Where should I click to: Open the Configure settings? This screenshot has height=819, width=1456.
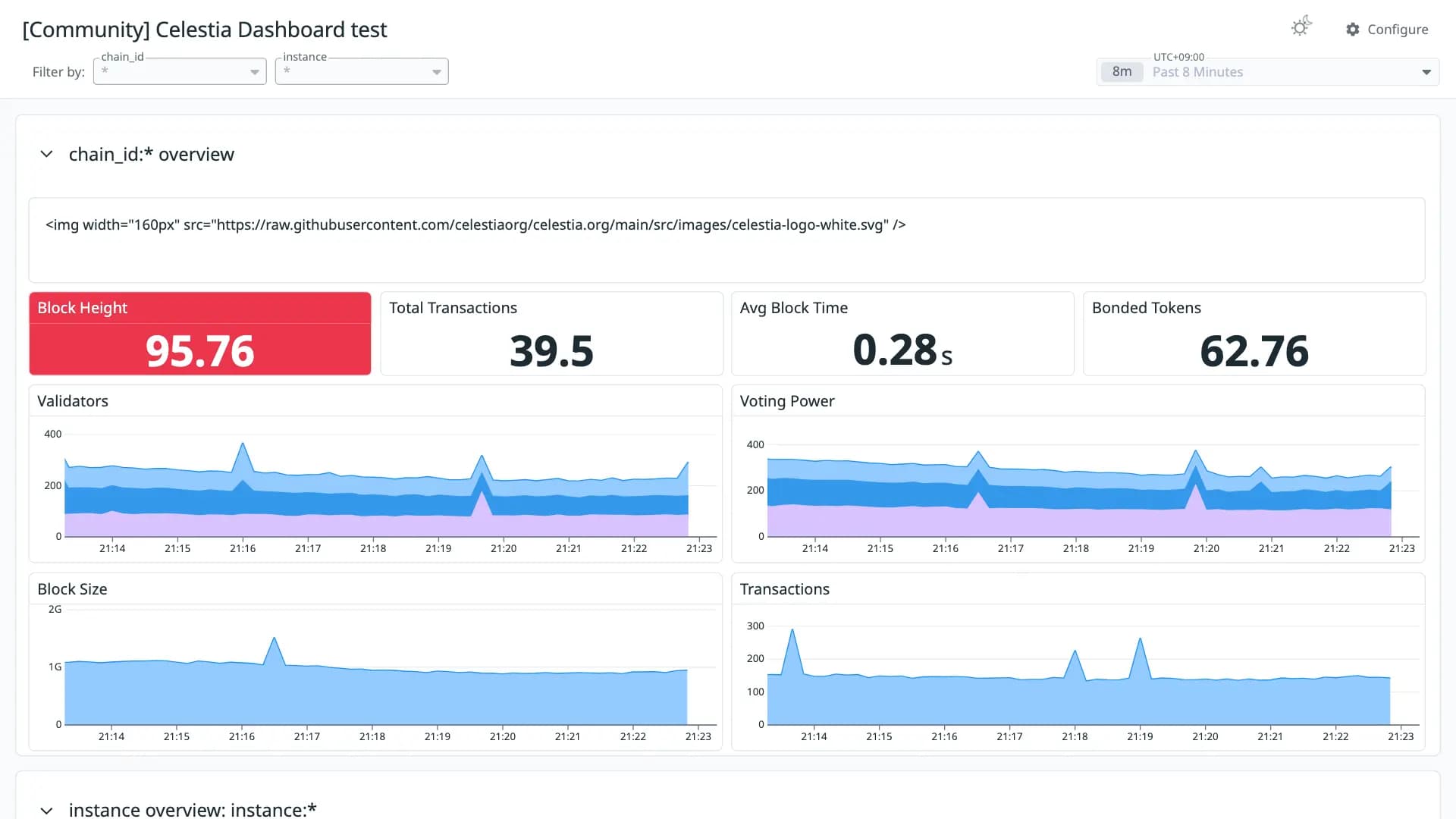coord(1387,30)
